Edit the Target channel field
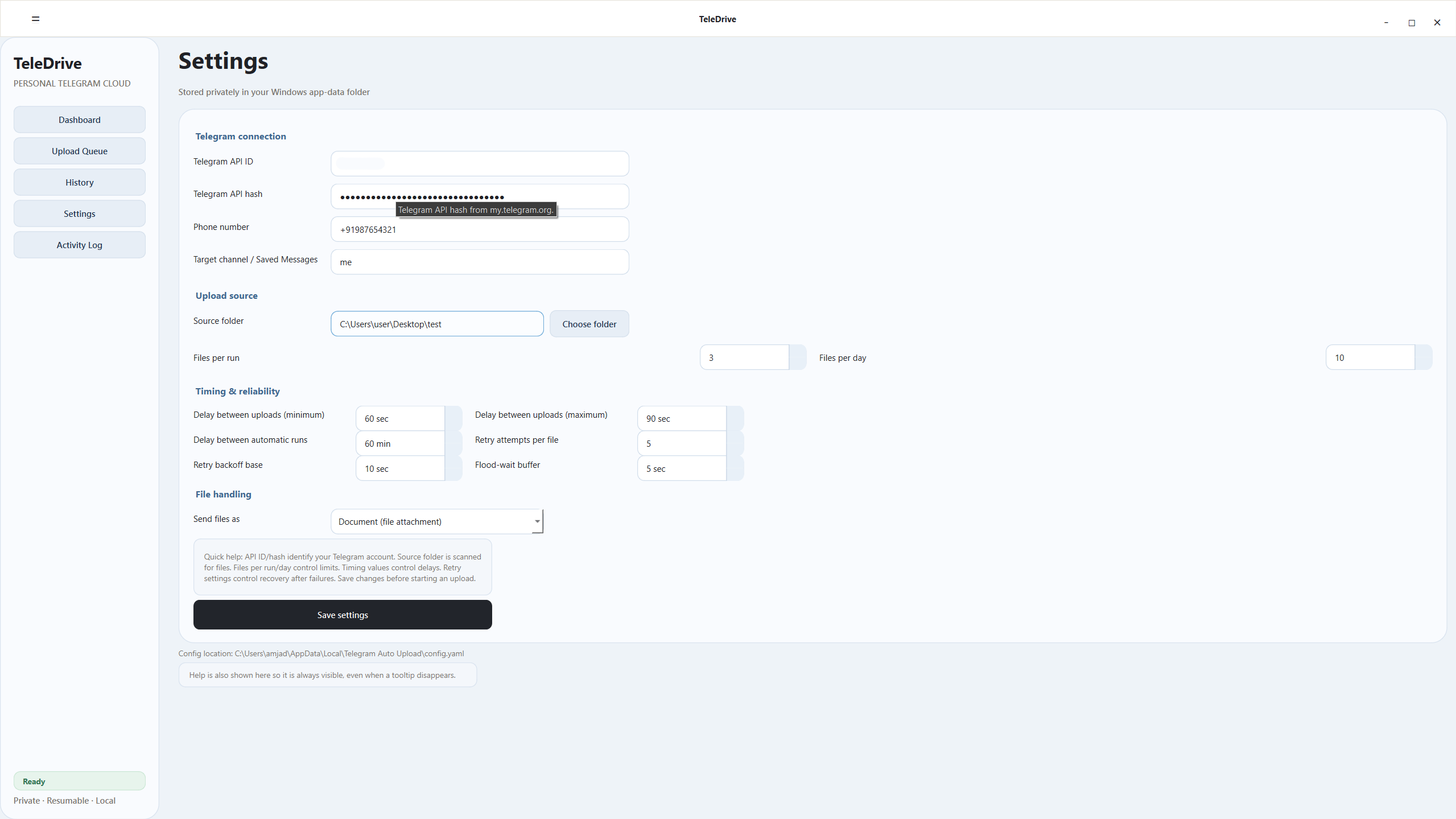The height and width of the screenshot is (819, 1456). tap(480, 262)
